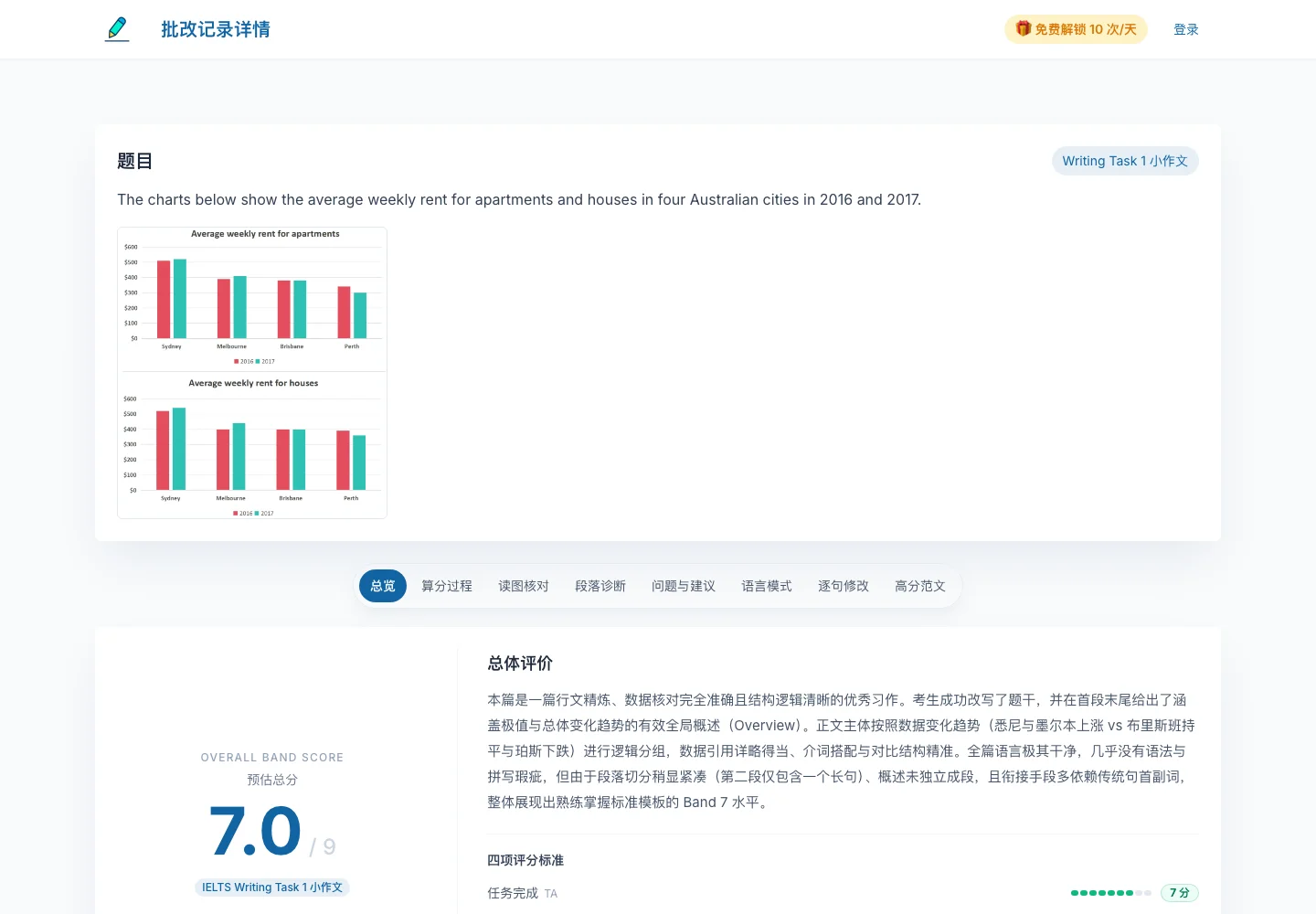
Task: Select the 总览 tab
Action: [383, 586]
